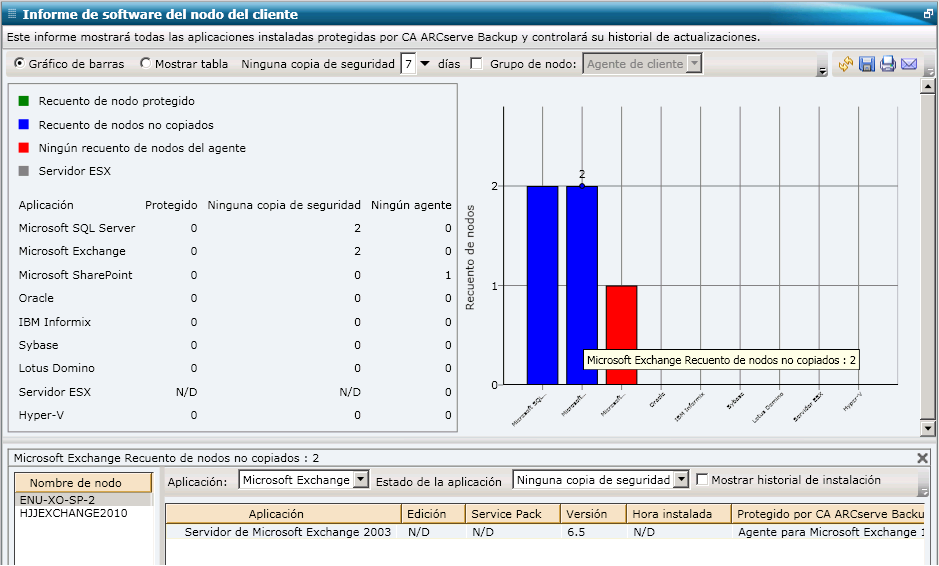Click Hyper-V row label
The width and height of the screenshot is (939, 566).
[41, 415]
